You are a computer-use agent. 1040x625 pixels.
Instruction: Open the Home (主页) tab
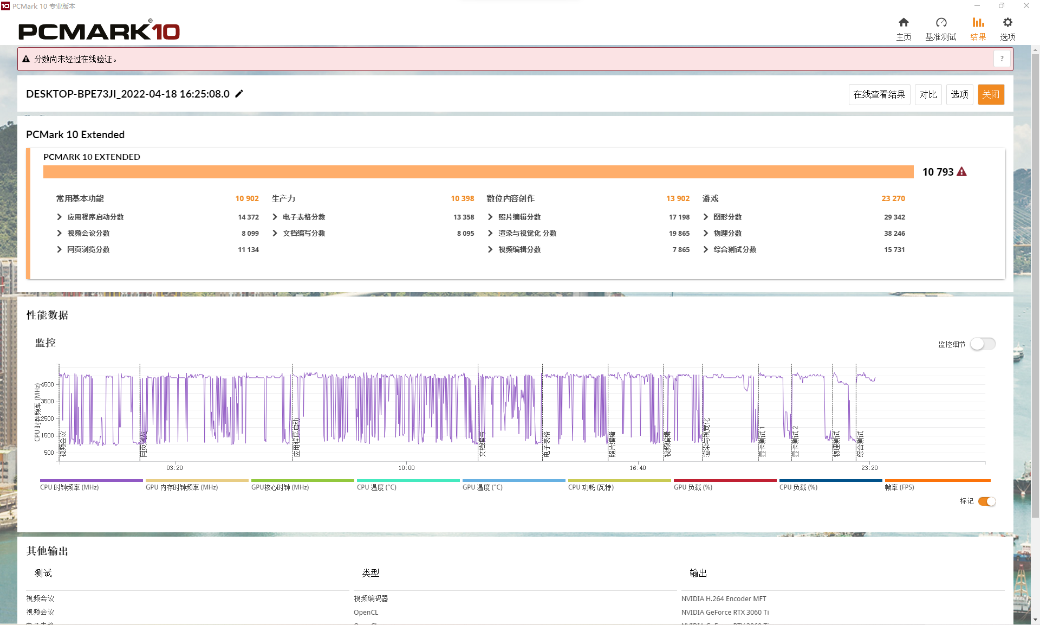coord(903,29)
